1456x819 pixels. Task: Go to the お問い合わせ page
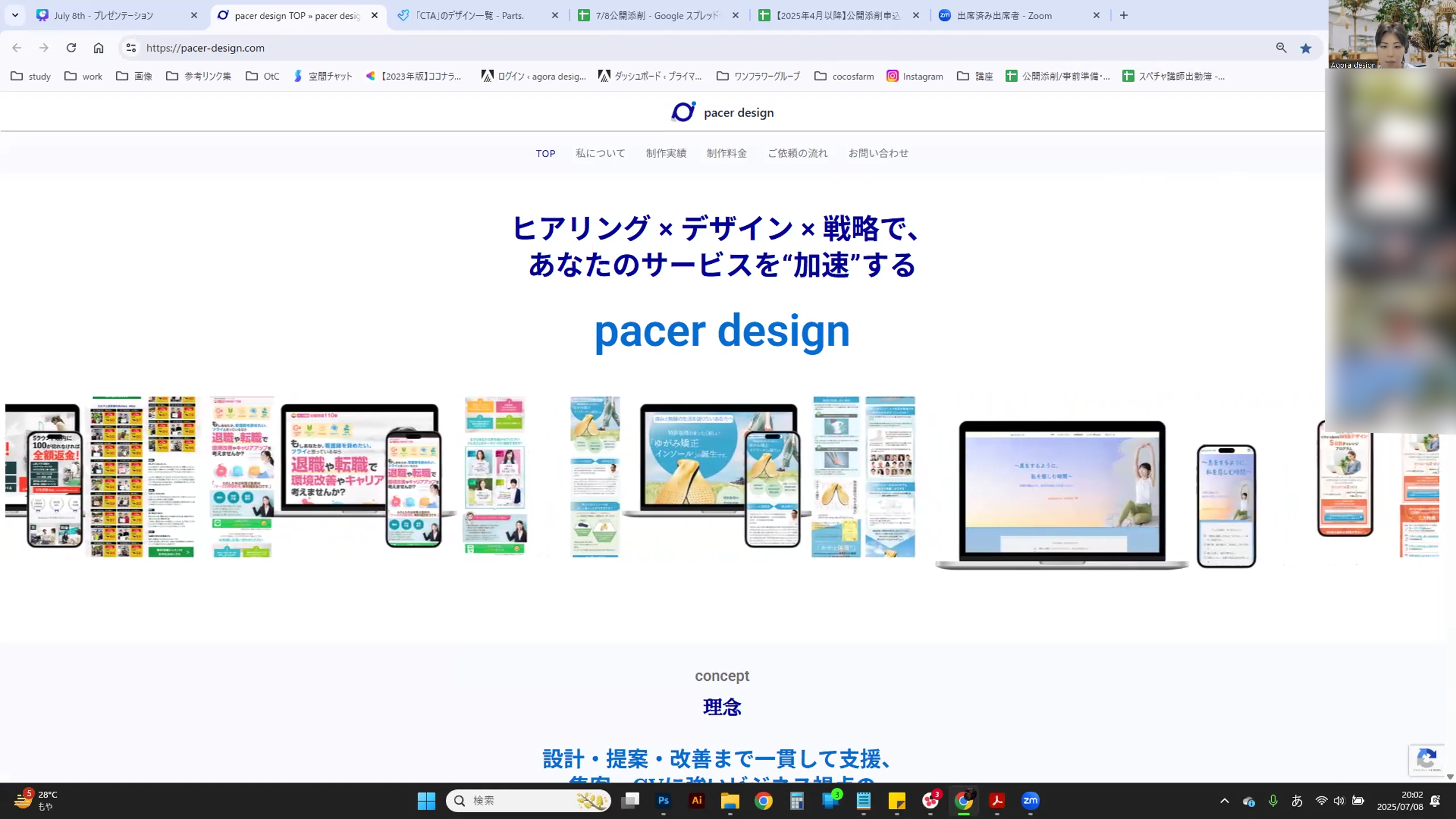click(x=878, y=153)
